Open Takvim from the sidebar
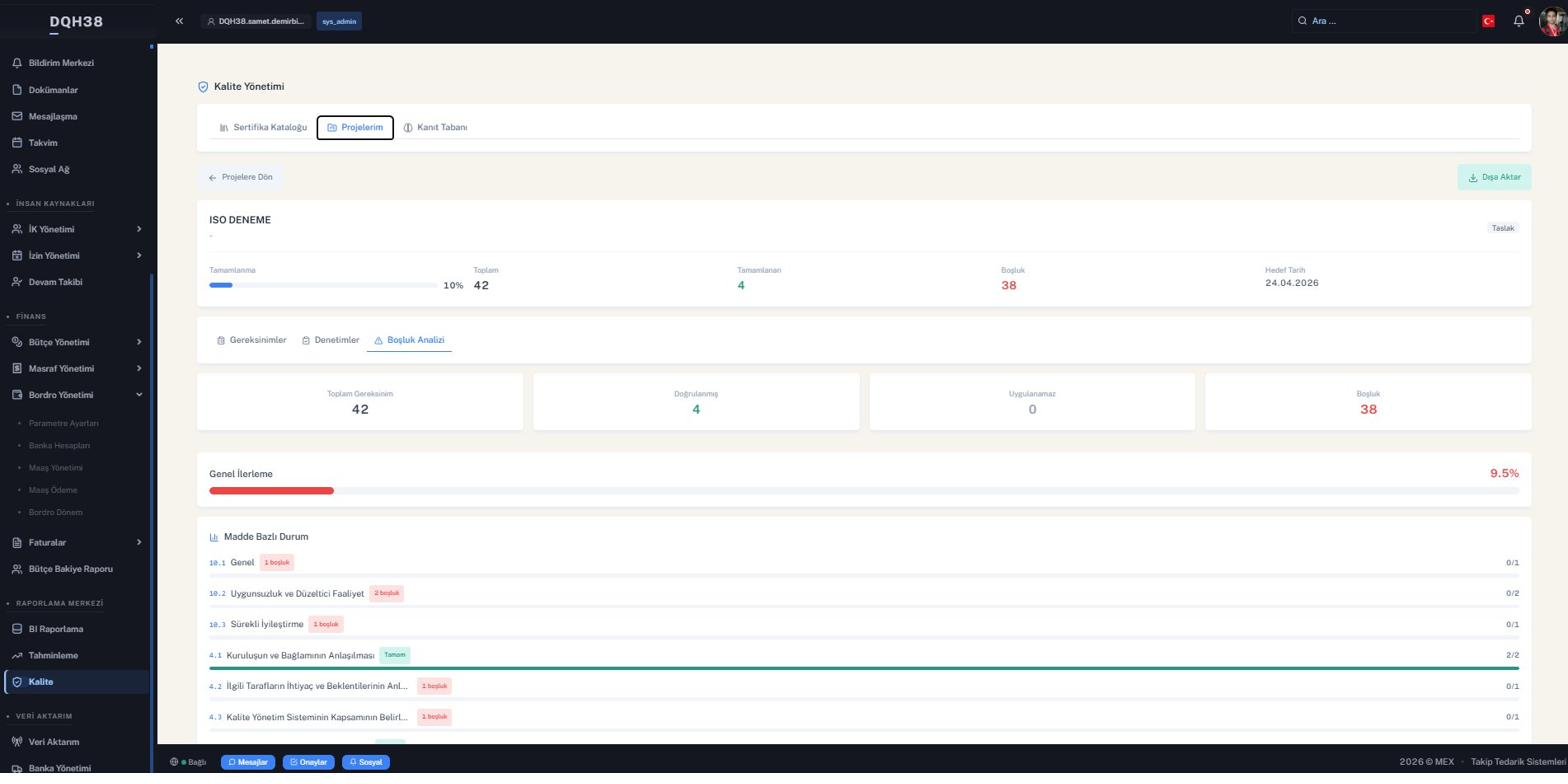Screen dimensions: 1568x784 point(43,143)
